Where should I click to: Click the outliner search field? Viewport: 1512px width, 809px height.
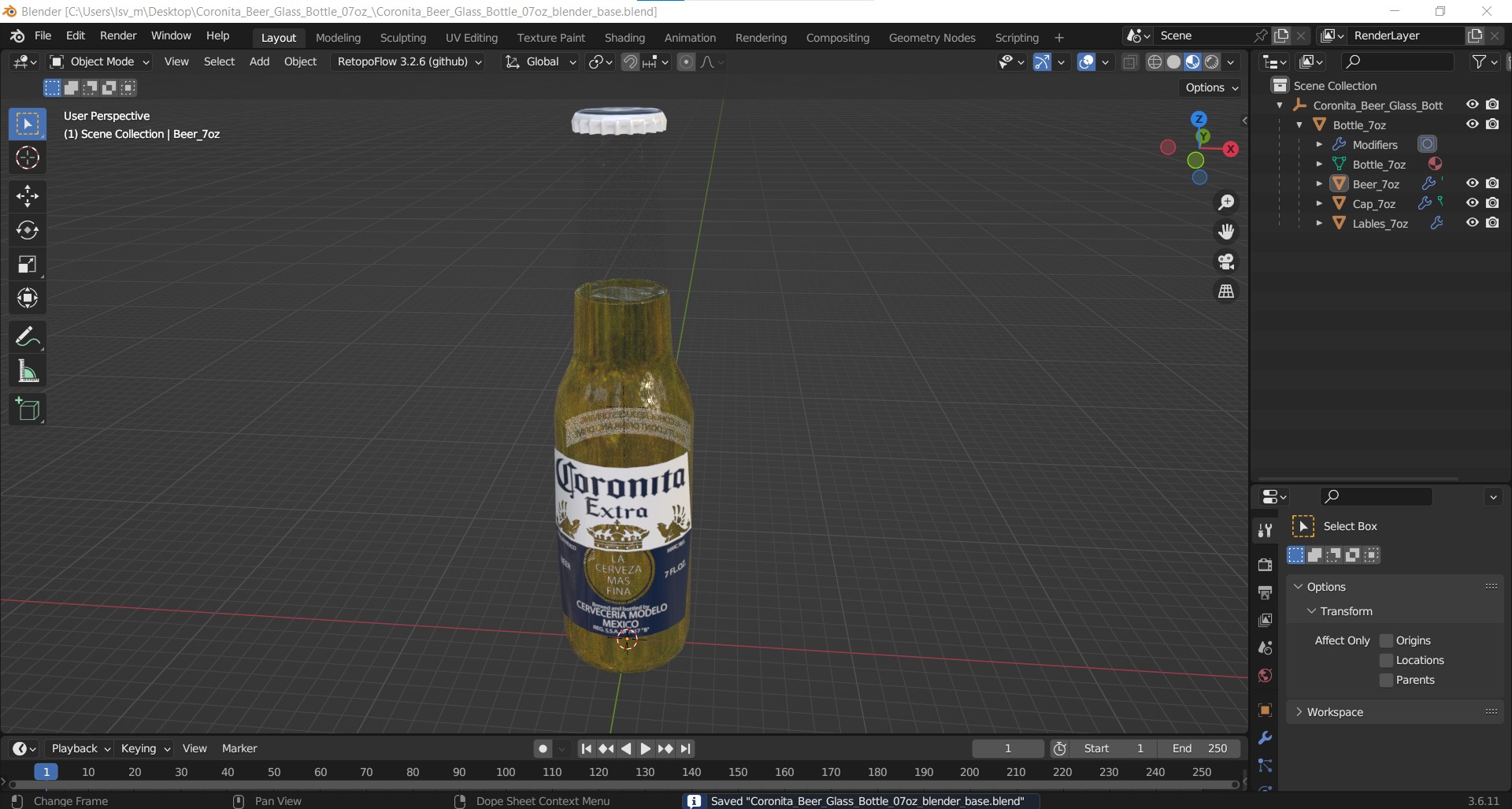(1398, 62)
